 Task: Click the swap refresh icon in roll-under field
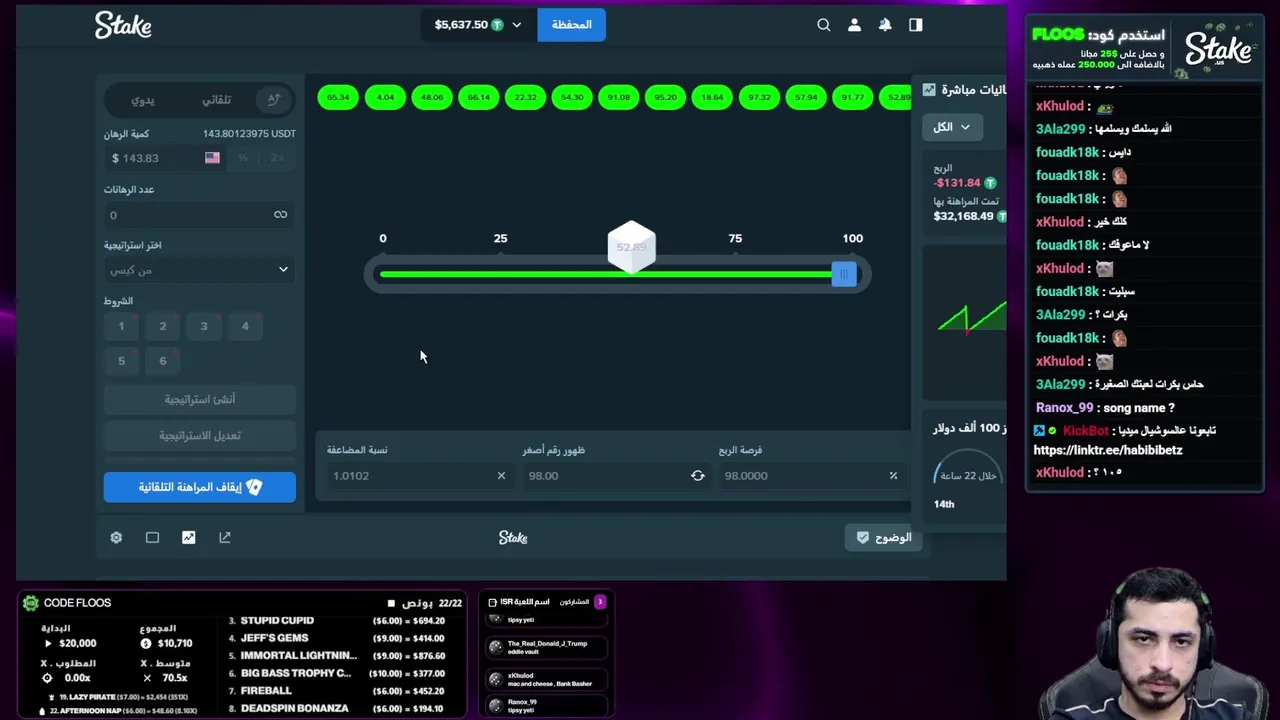click(698, 476)
